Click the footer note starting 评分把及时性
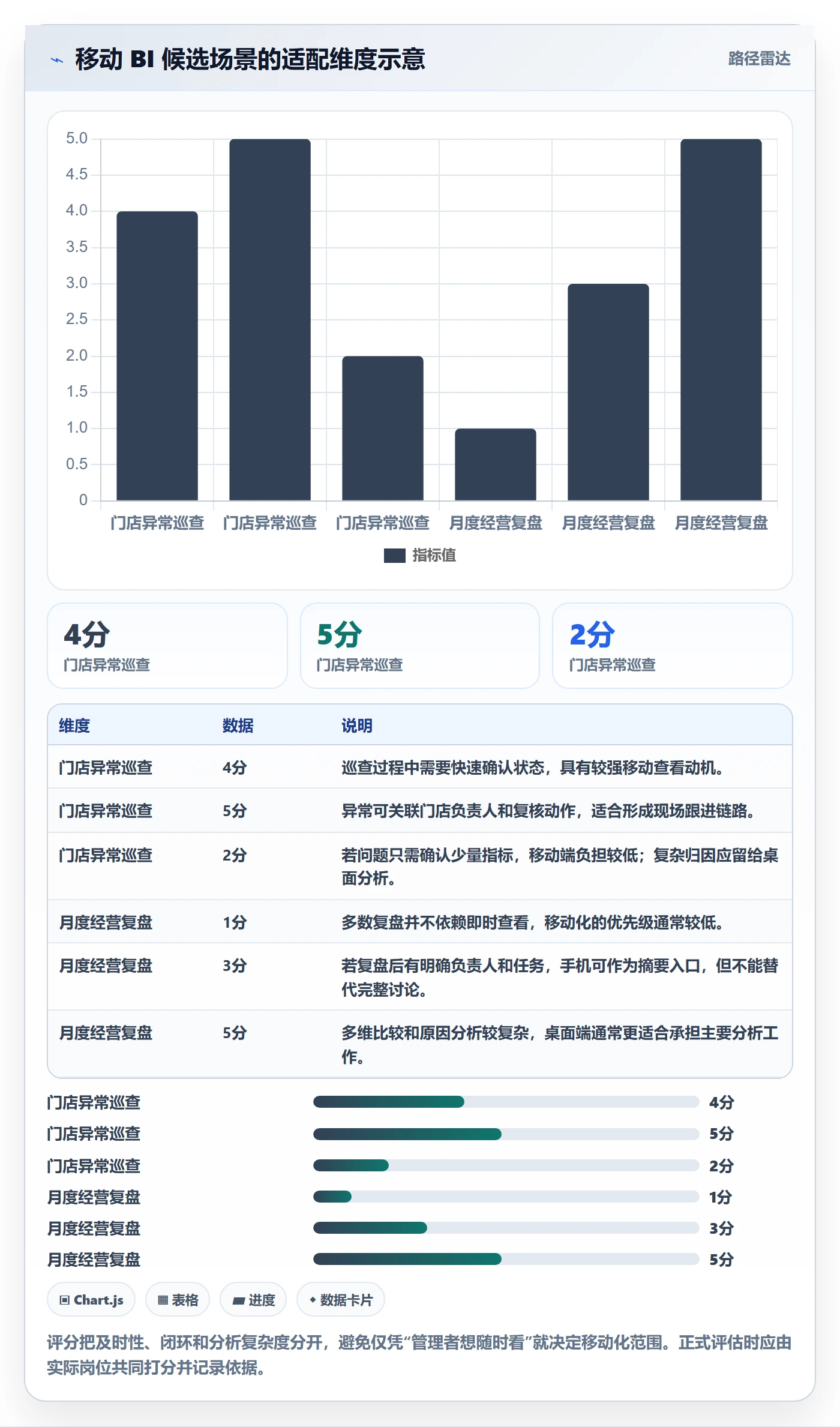 point(419,1355)
